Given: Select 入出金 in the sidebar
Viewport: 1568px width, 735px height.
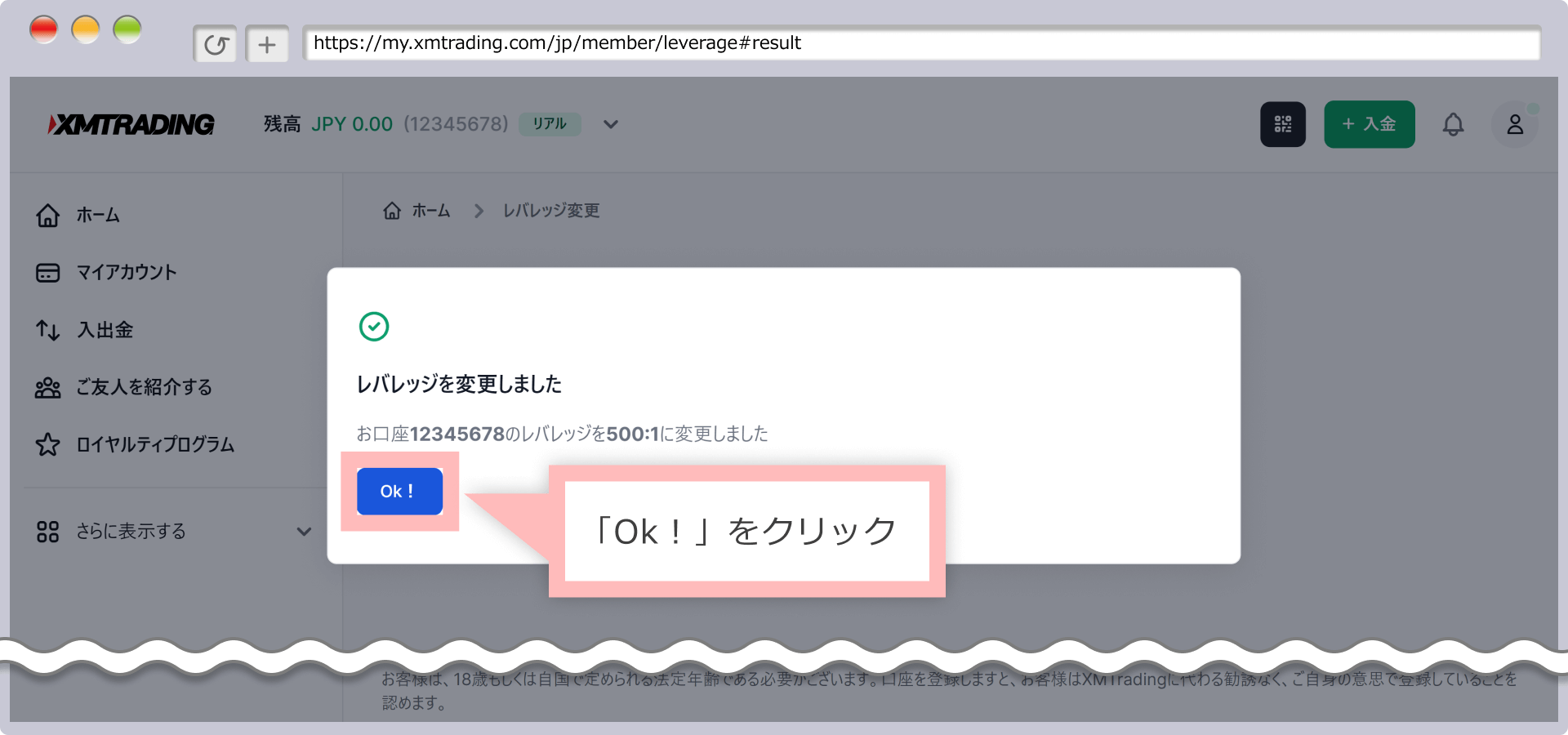Looking at the screenshot, I should point(105,330).
